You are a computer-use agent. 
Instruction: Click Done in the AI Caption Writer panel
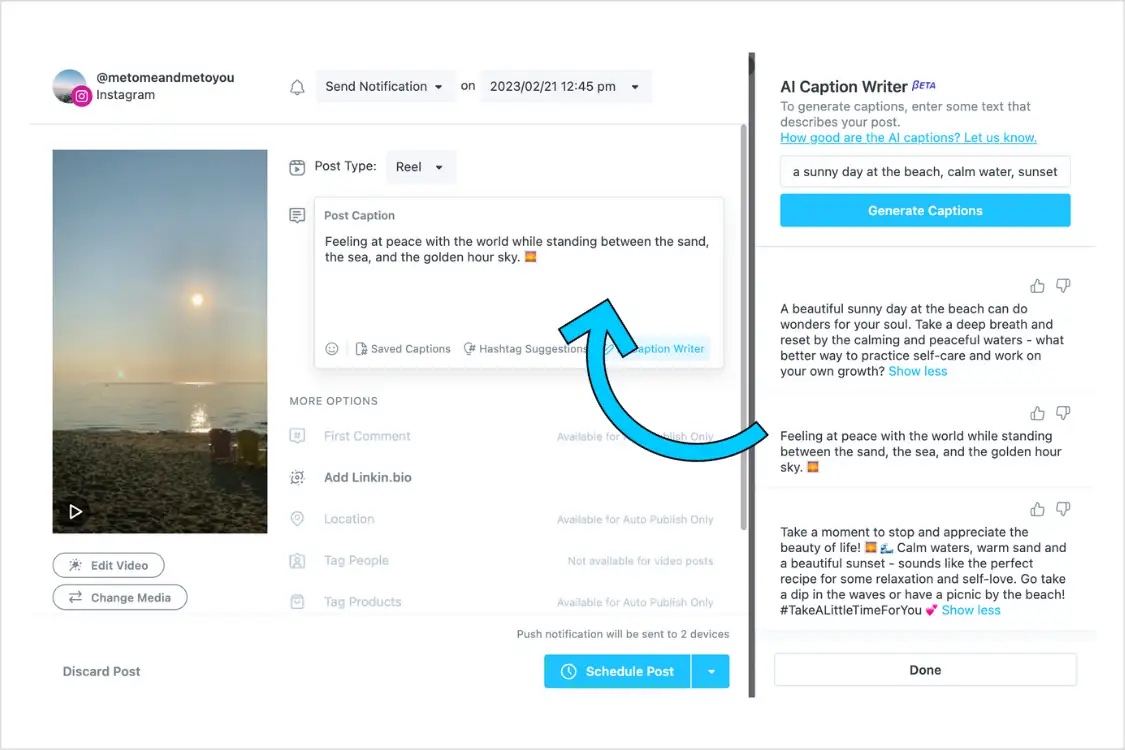click(925, 670)
